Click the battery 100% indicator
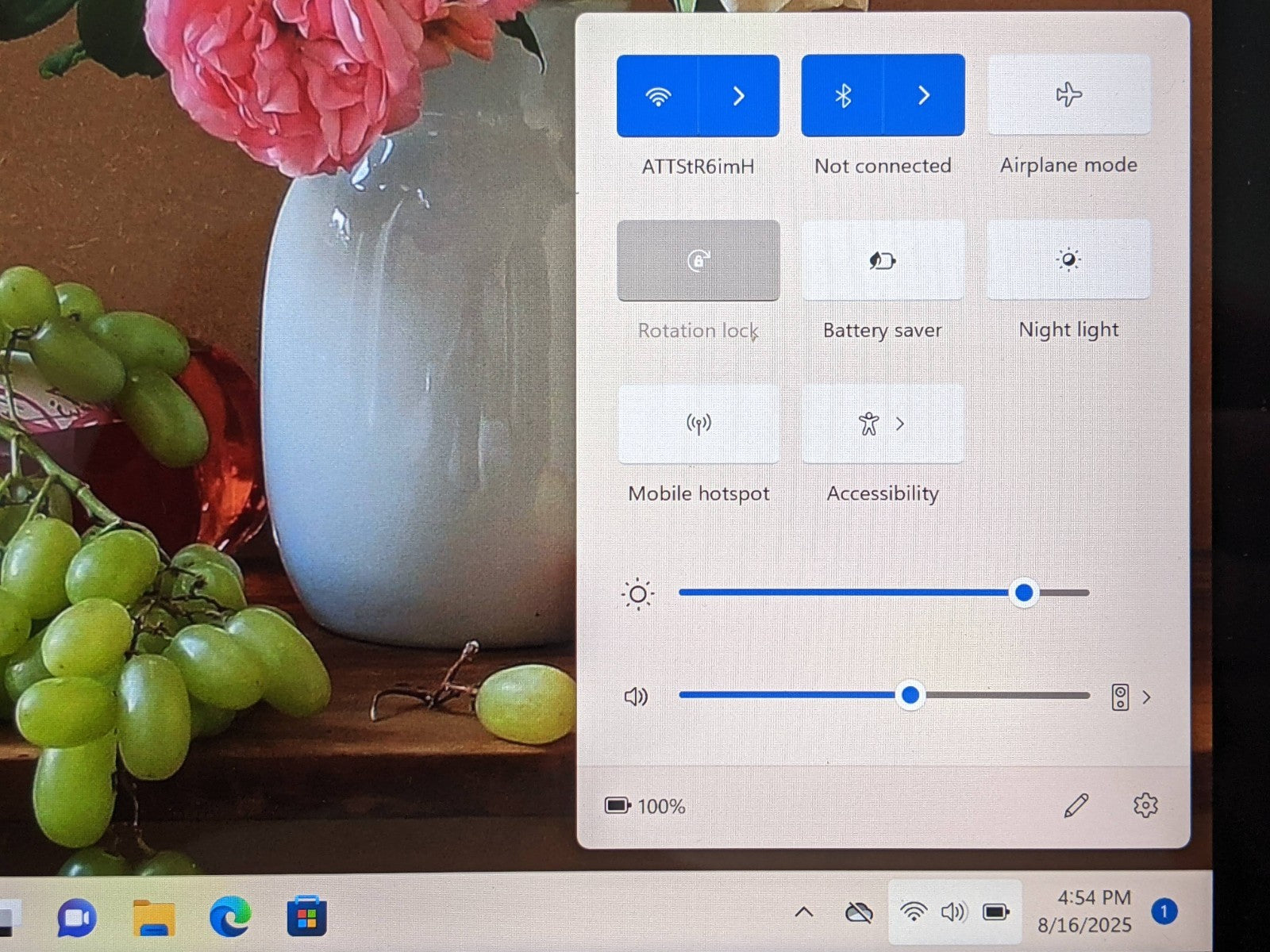Image resolution: width=1270 pixels, height=952 pixels. [x=645, y=806]
